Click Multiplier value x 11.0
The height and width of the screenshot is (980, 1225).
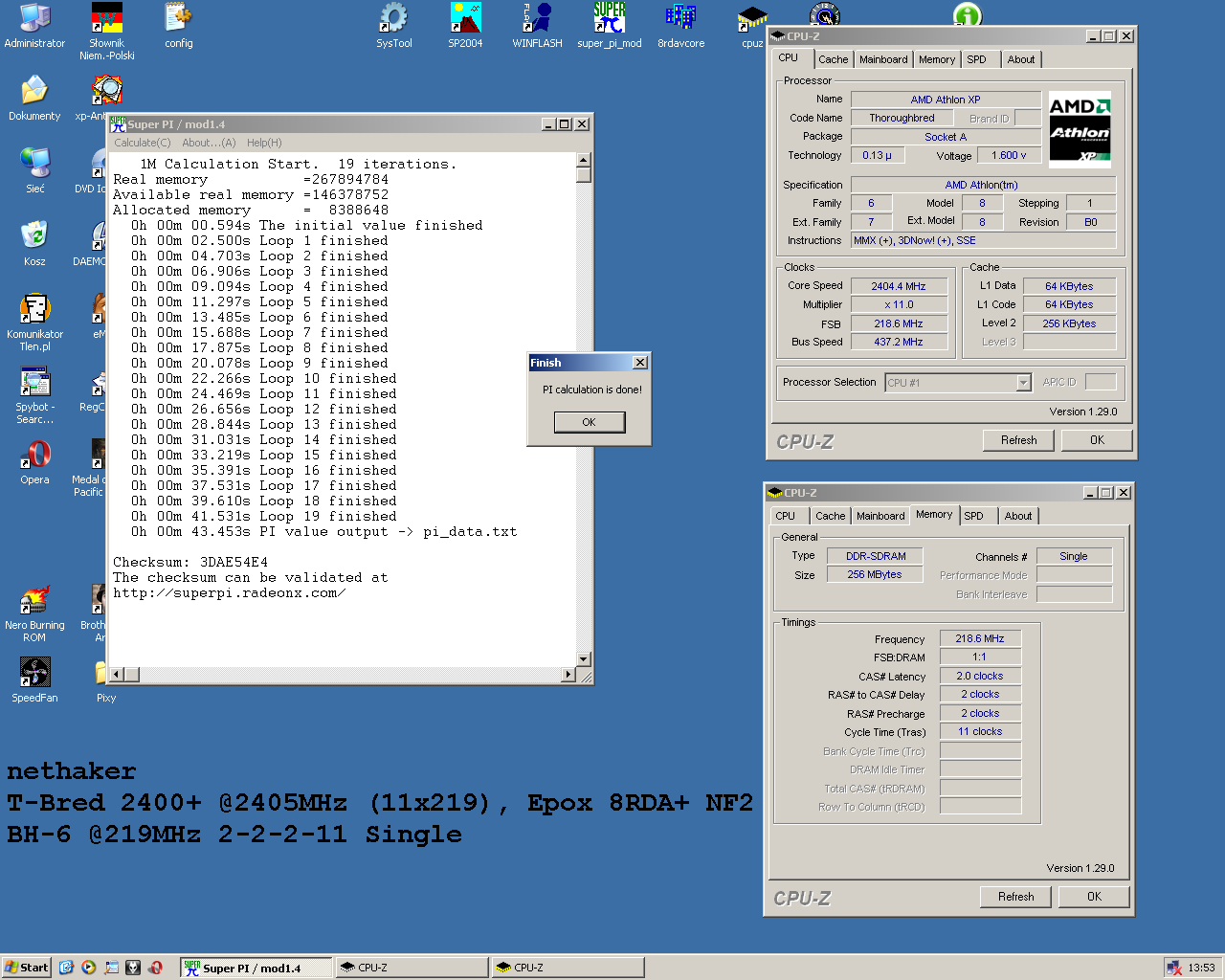point(899,304)
